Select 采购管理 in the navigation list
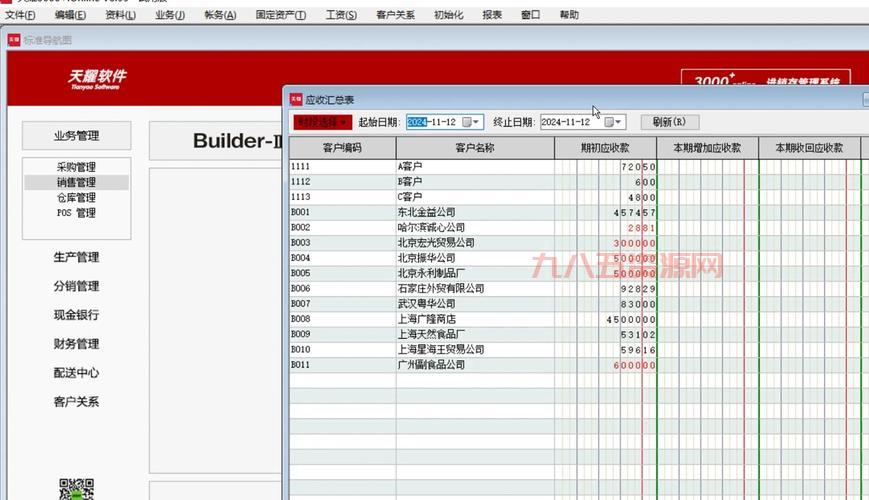The image size is (869, 500). [x=76, y=167]
